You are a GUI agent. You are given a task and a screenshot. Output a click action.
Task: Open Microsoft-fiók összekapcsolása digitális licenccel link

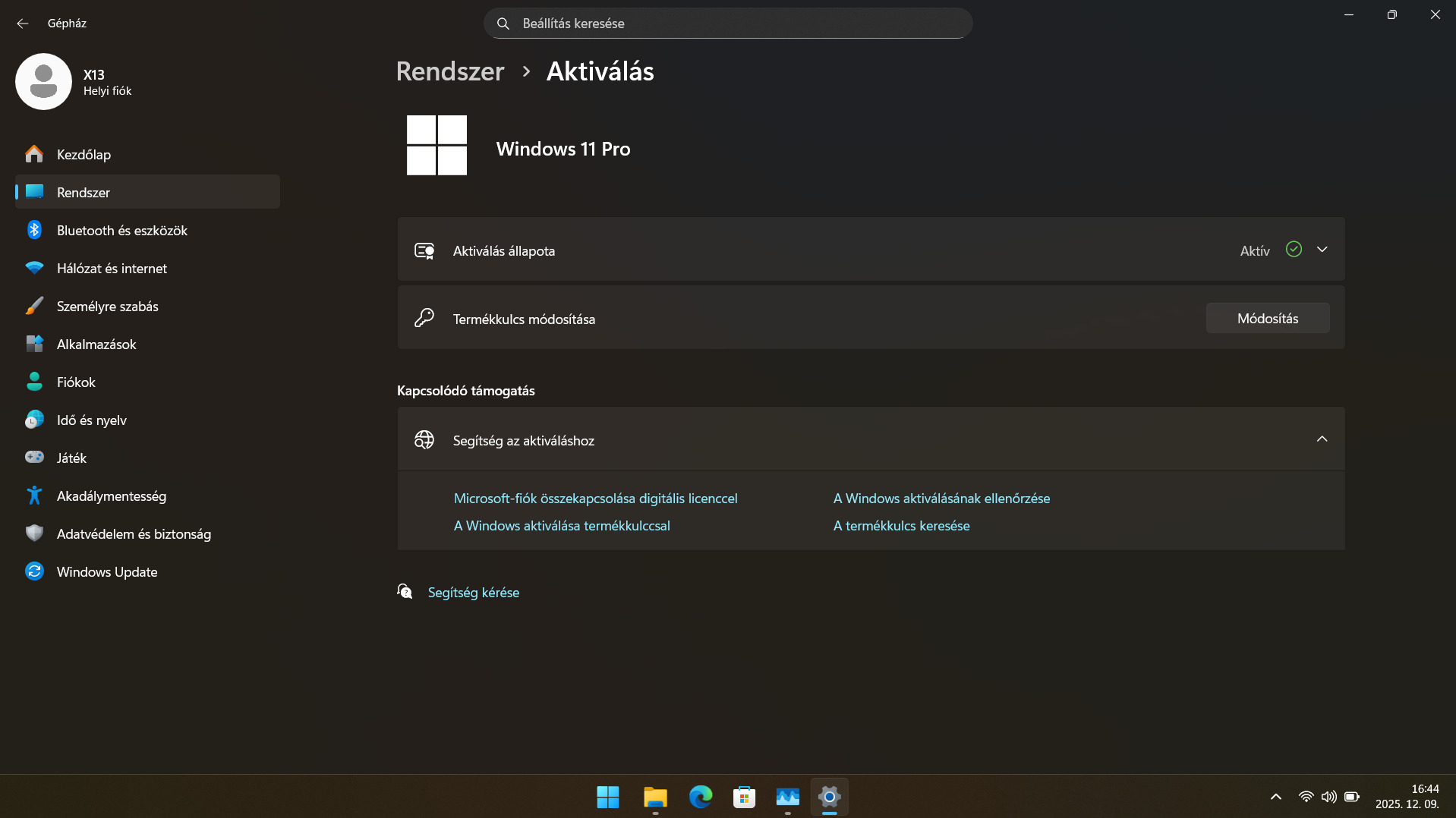click(596, 499)
